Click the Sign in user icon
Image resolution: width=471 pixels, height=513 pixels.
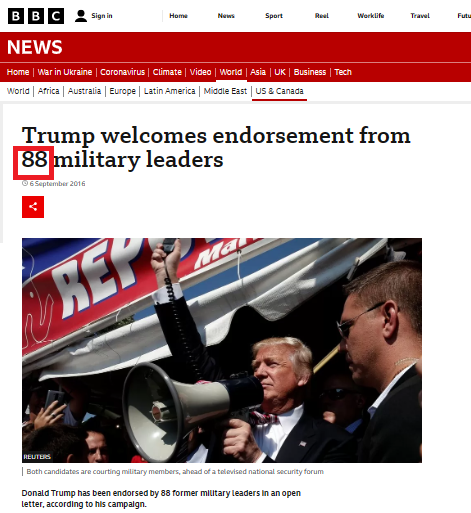coord(81,16)
